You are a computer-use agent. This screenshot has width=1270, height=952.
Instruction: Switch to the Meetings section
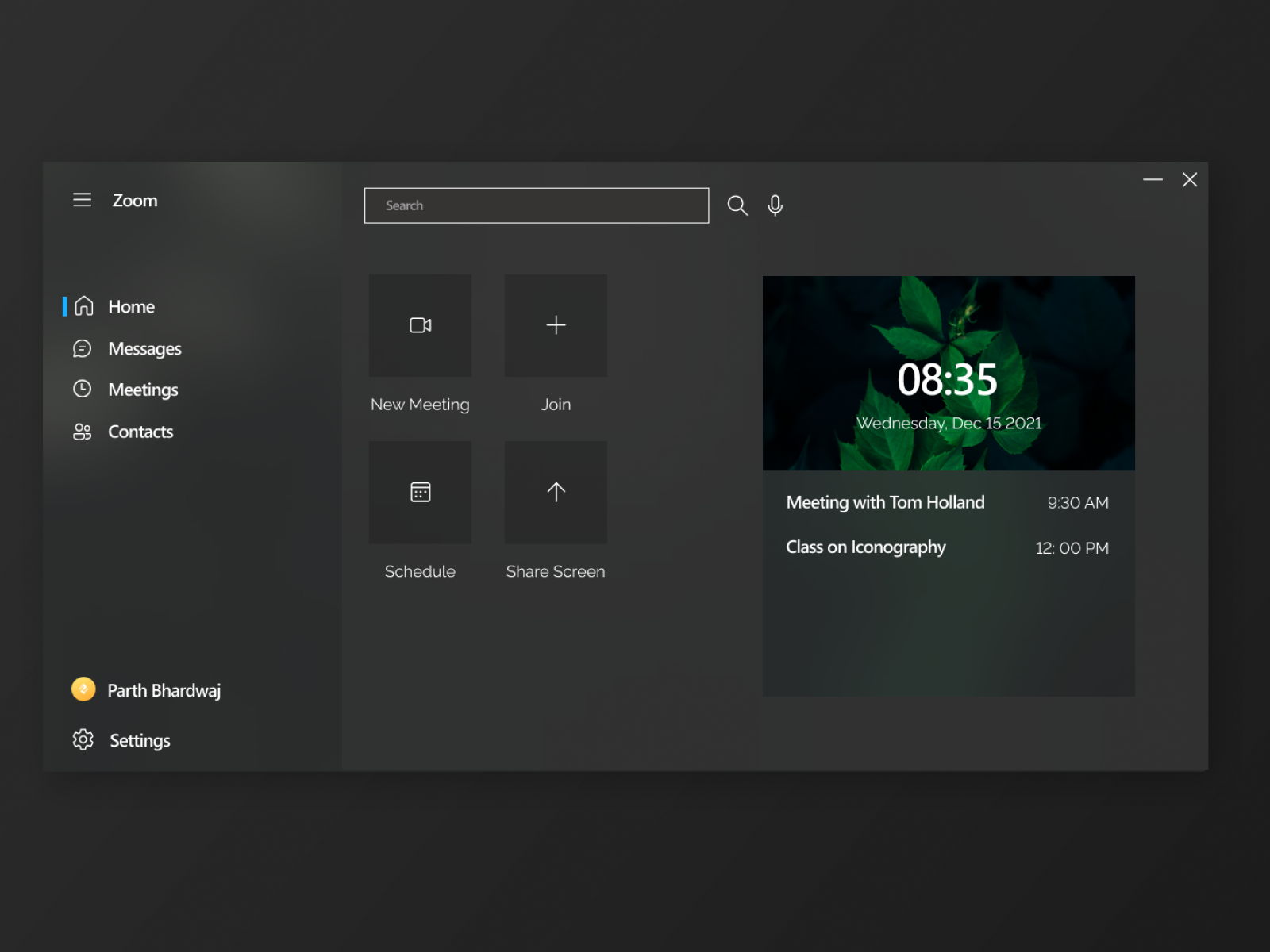click(143, 389)
